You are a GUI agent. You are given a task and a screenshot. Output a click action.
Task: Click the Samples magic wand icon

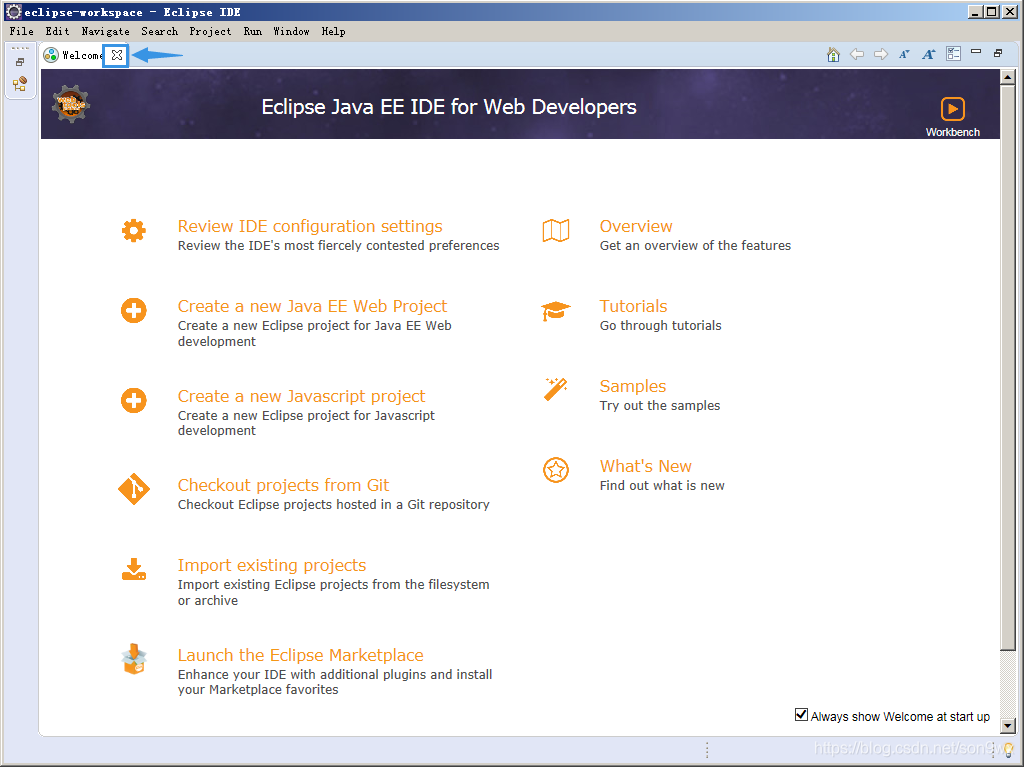[556, 389]
